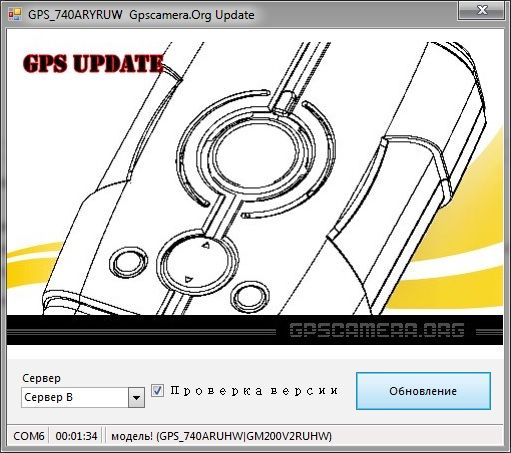This screenshot has width=511, height=453.
Task: Click the модель! GPS_740ARUHW status message
Action: click(221, 436)
